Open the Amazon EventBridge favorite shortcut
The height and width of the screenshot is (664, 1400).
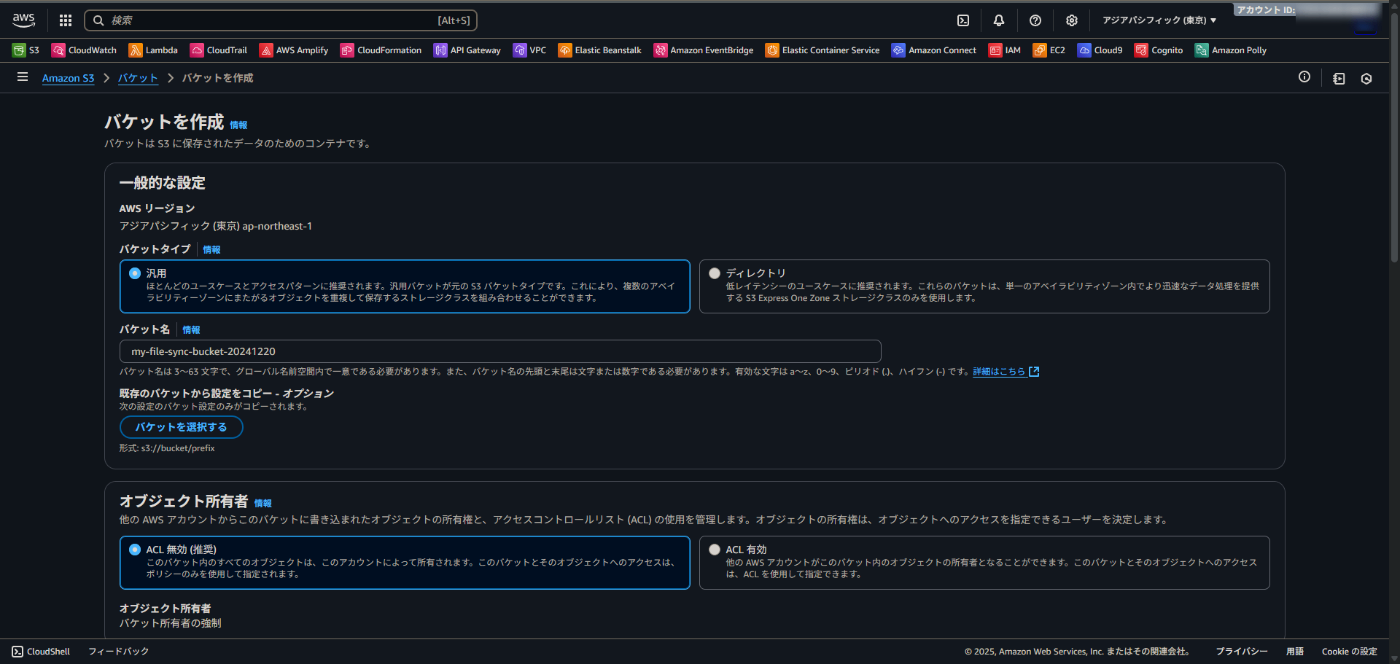point(704,50)
